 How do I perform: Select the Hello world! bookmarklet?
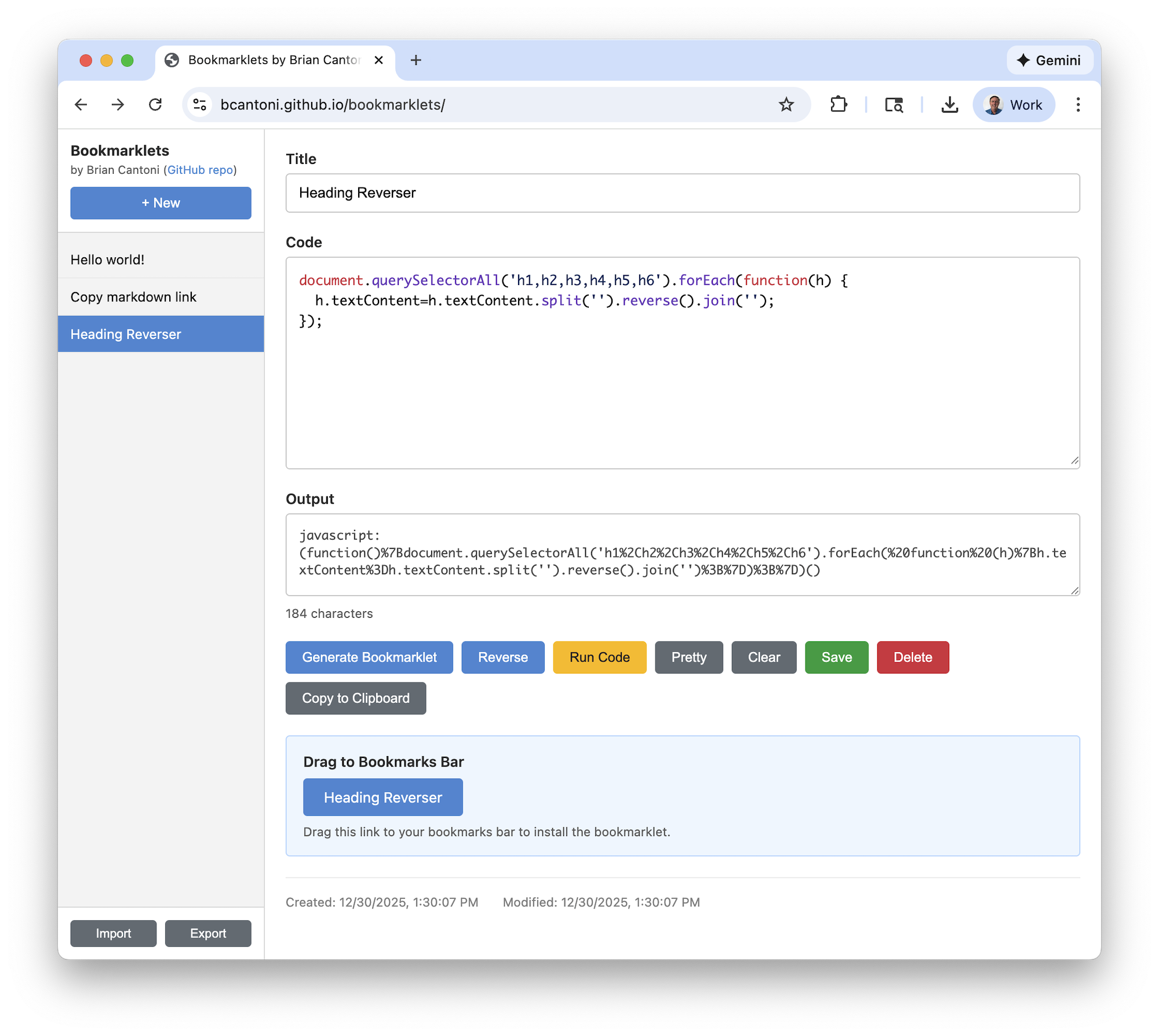107,260
